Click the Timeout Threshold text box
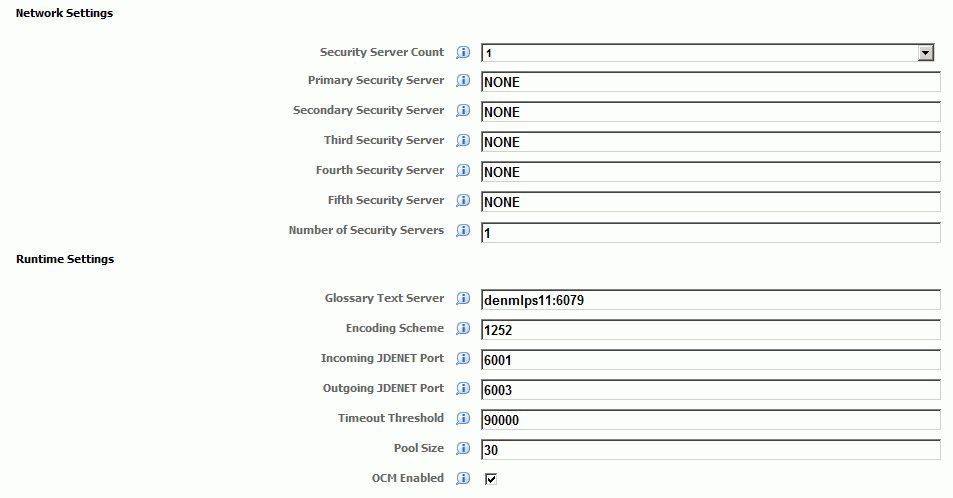 point(710,420)
